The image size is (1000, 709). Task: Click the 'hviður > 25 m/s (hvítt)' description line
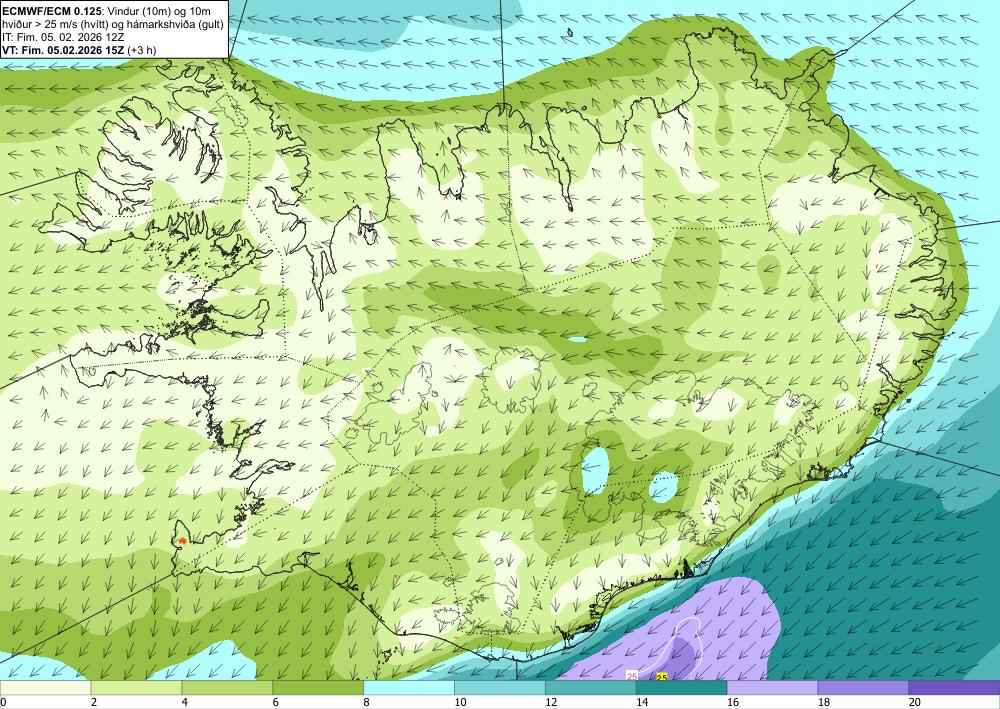pyautogui.click(x=55, y=24)
